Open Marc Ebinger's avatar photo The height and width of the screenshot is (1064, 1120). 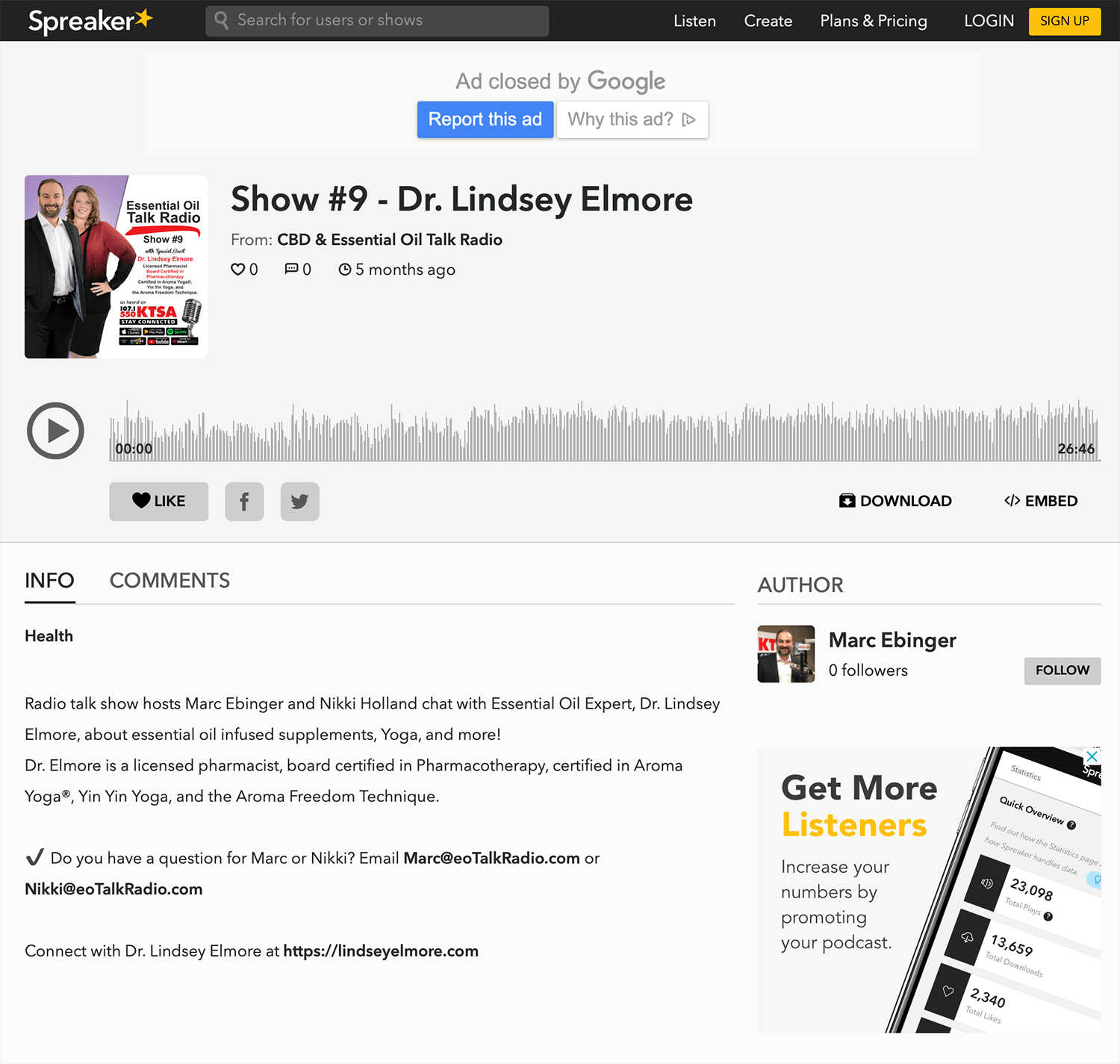tap(785, 654)
